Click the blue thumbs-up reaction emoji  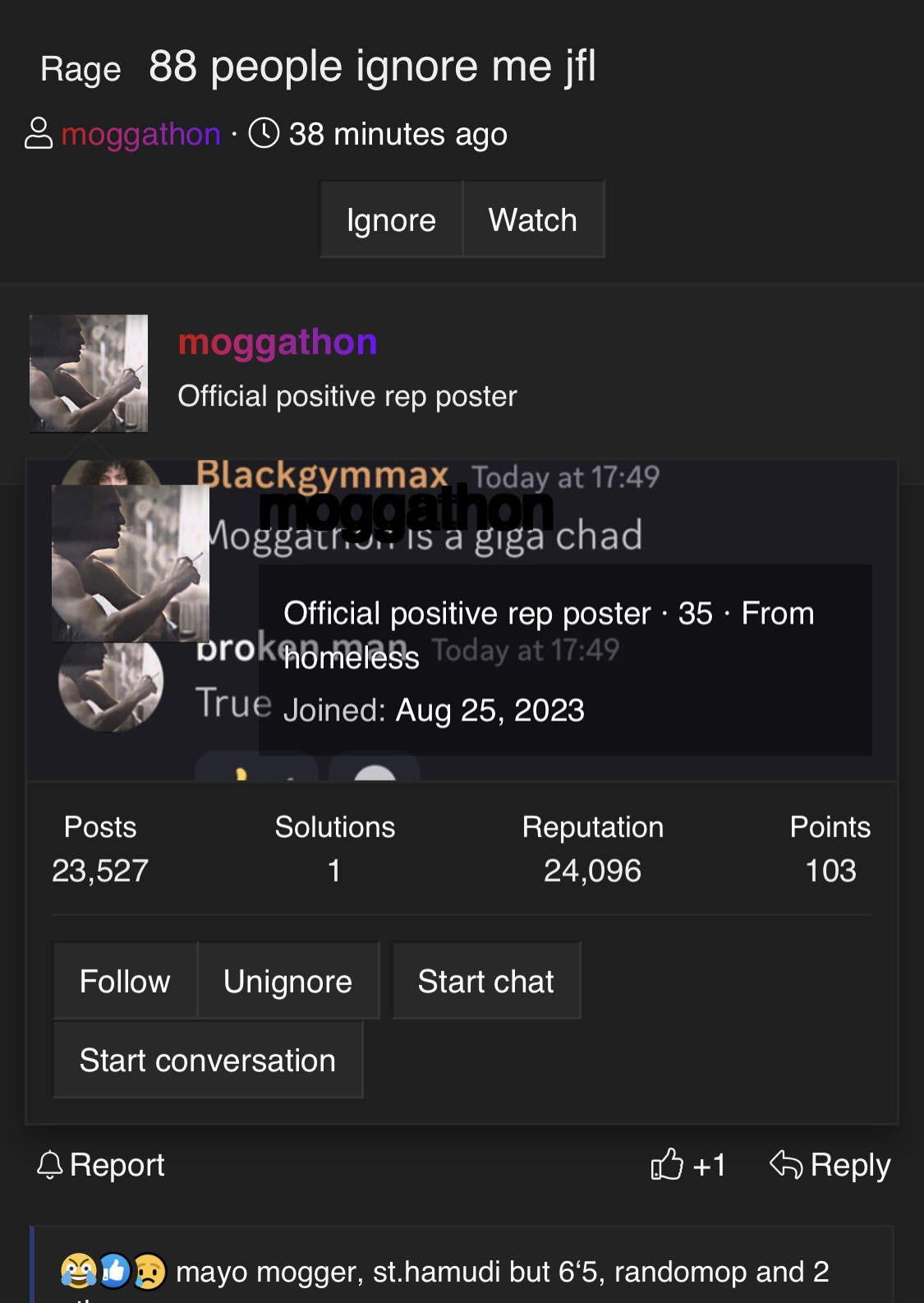tap(114, 1271)
